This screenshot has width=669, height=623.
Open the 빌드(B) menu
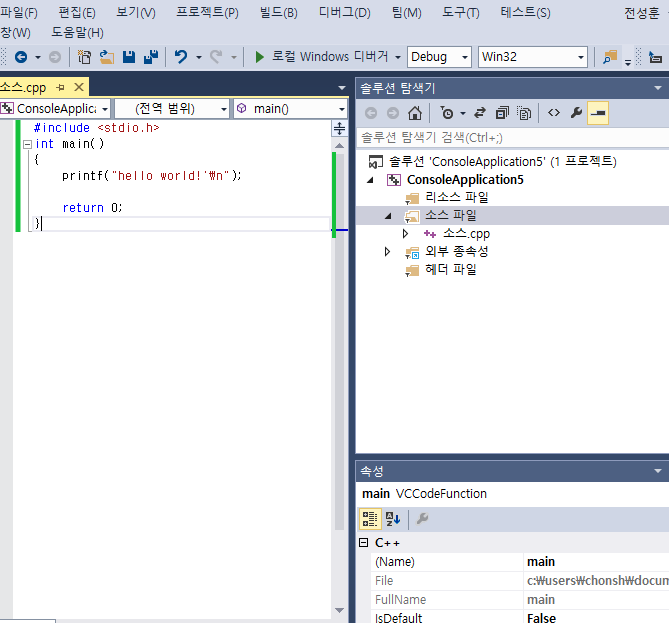point(277,13)
